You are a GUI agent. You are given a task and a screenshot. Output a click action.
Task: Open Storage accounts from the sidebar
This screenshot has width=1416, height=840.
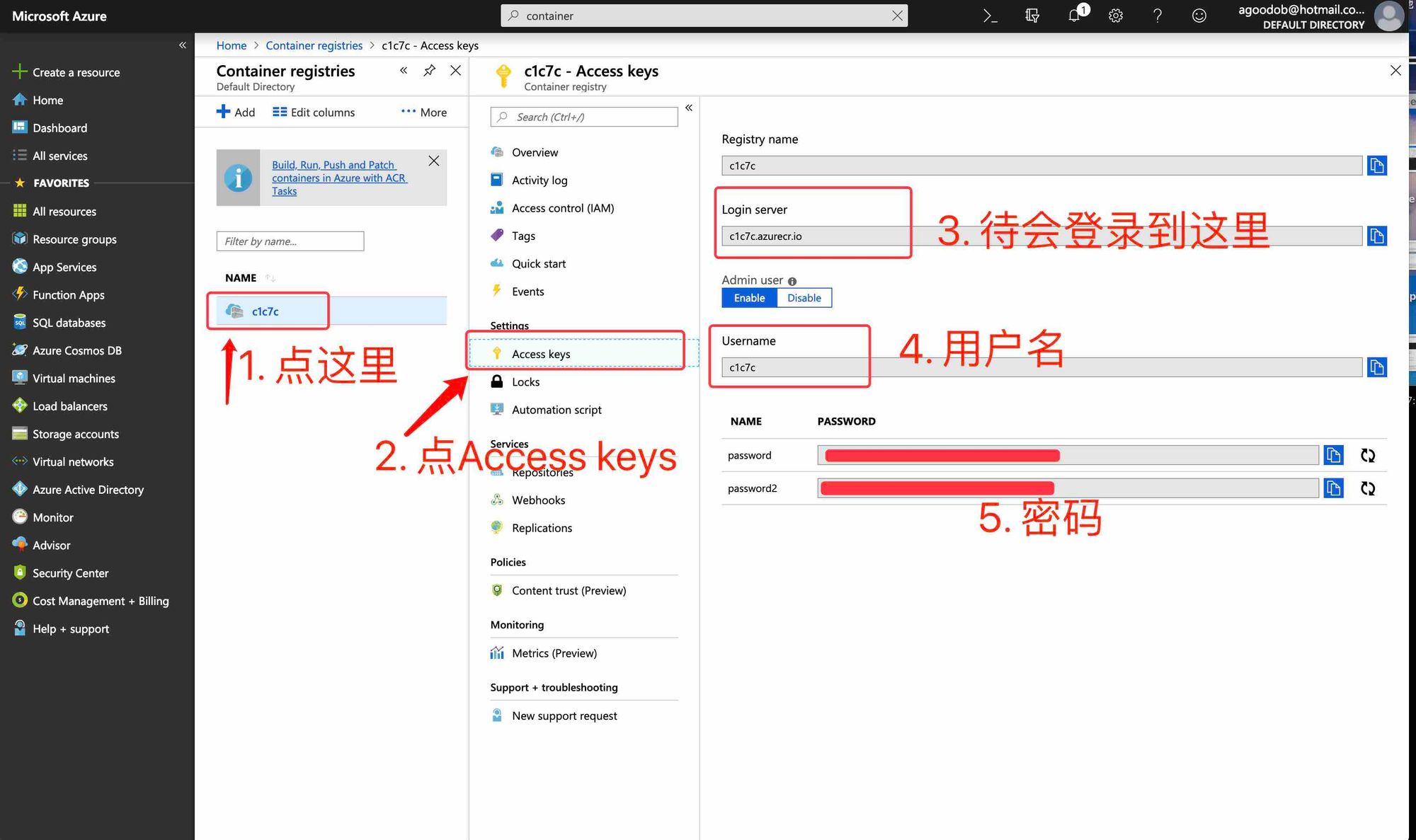coord(75,433)
